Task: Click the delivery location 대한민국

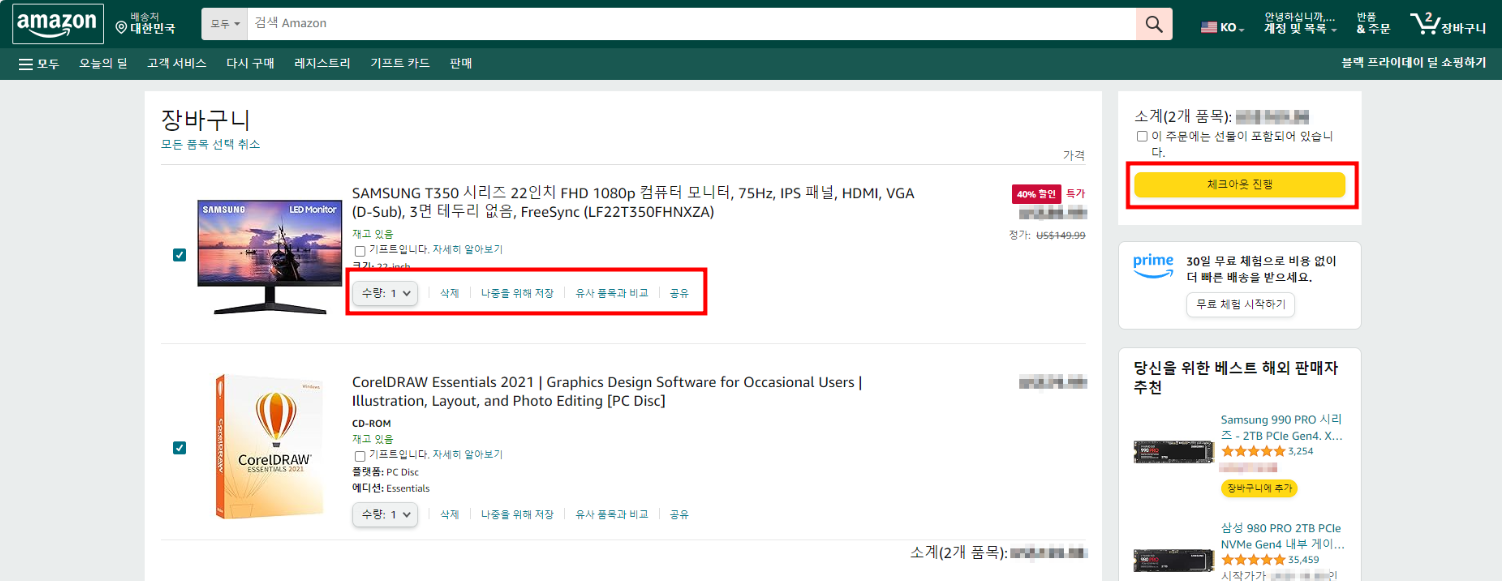Action: tap(146, 24)
